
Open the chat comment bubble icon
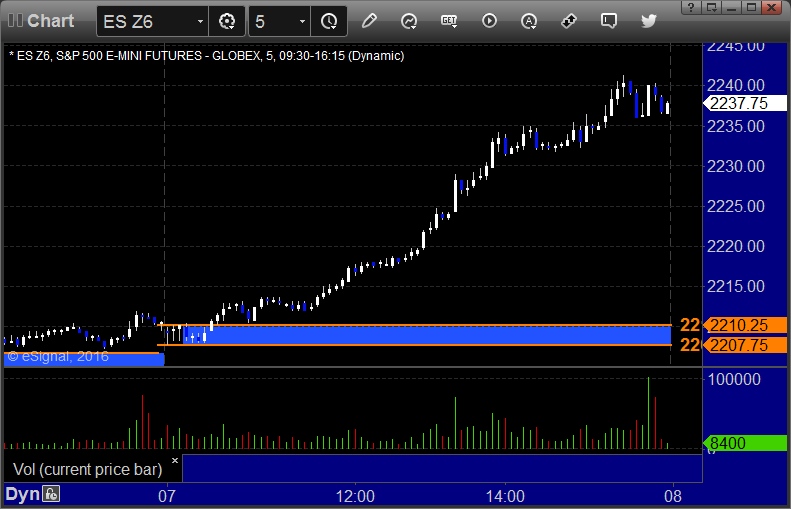click(608, 20)
